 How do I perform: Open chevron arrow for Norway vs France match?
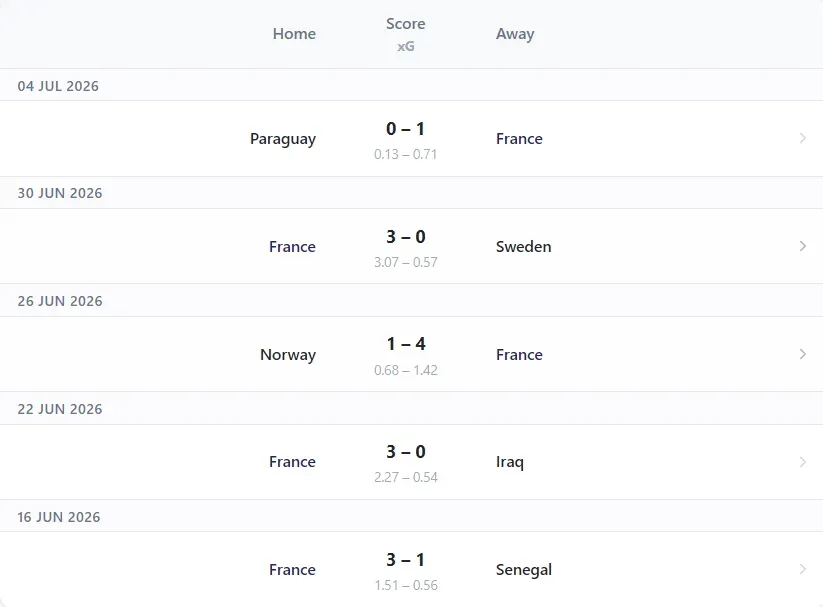point(803,354)
